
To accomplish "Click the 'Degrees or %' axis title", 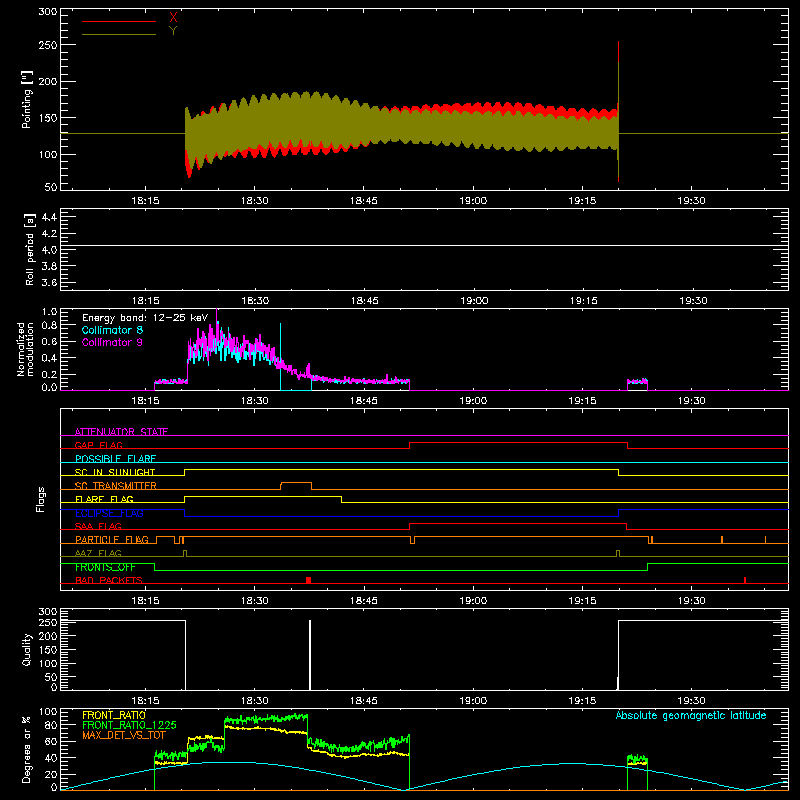I will pos(26,749).
